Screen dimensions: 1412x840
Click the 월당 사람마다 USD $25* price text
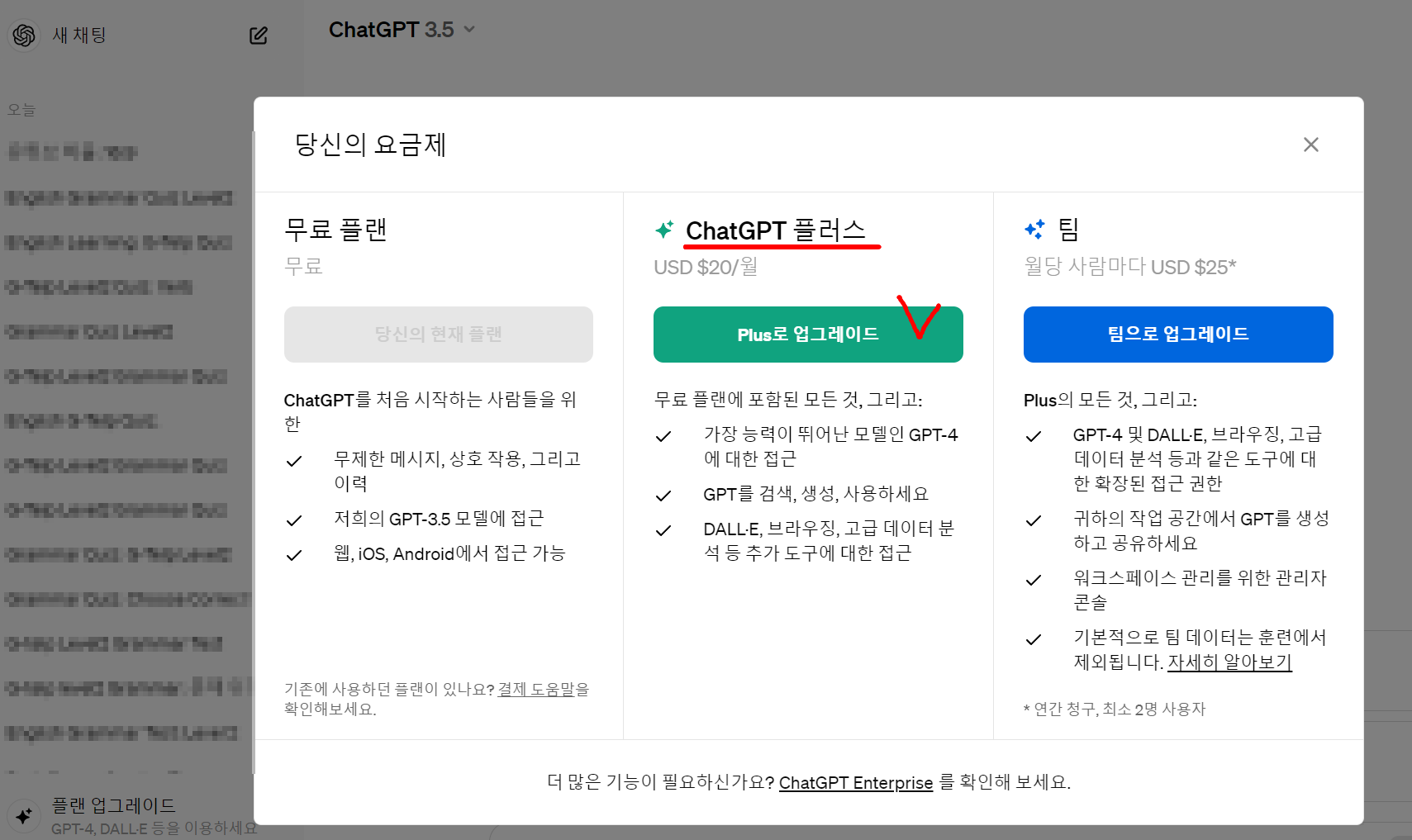click(x=1130, y=267)
